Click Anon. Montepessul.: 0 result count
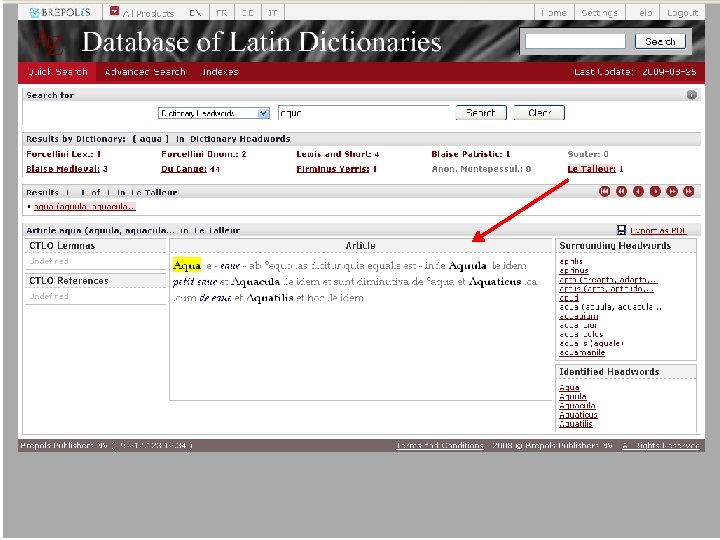 [x=481, y=169]
